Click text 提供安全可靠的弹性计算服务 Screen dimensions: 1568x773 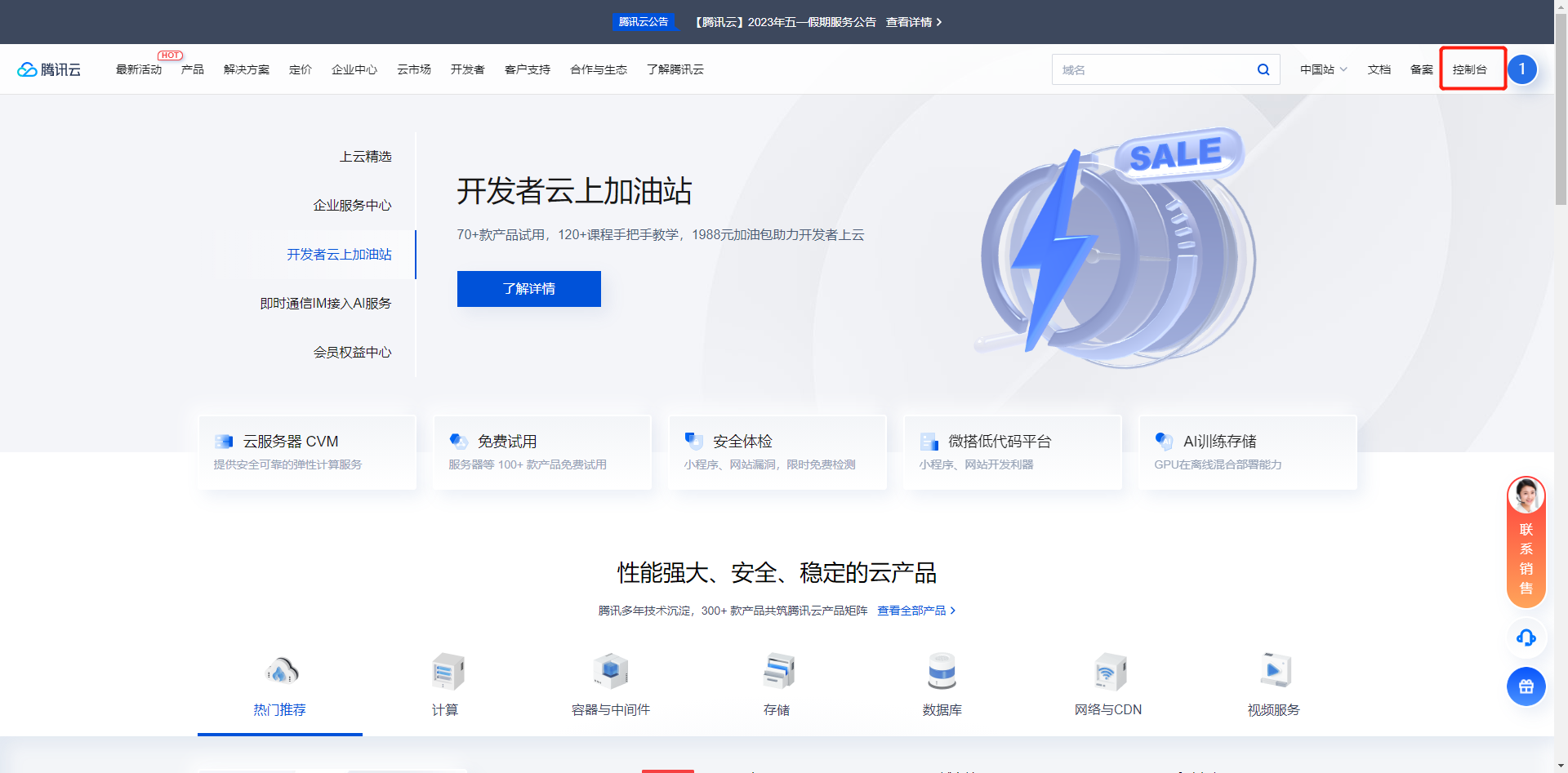(288, 464)
